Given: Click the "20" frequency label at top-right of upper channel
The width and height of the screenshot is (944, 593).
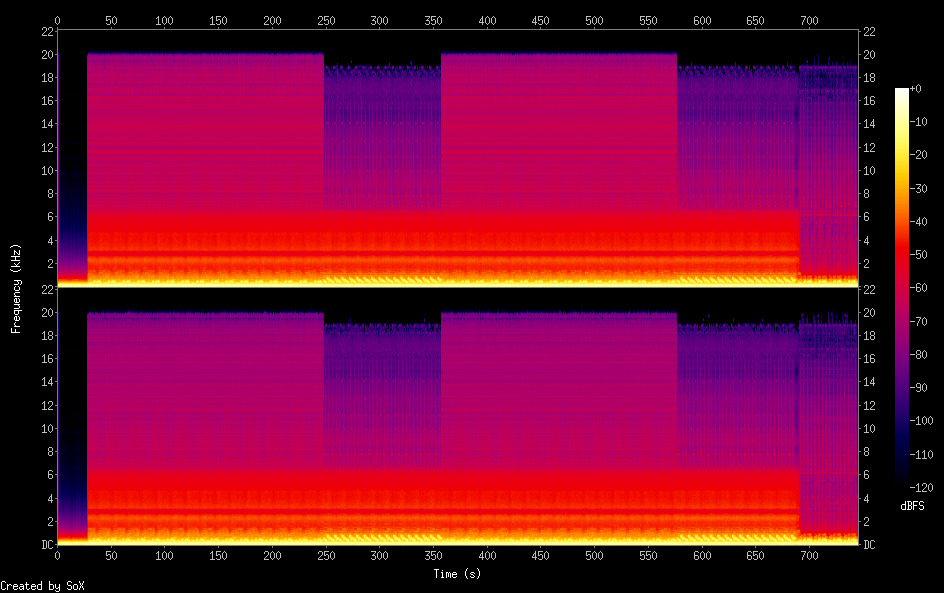Looking at the screenshot, I should point(870,54).
